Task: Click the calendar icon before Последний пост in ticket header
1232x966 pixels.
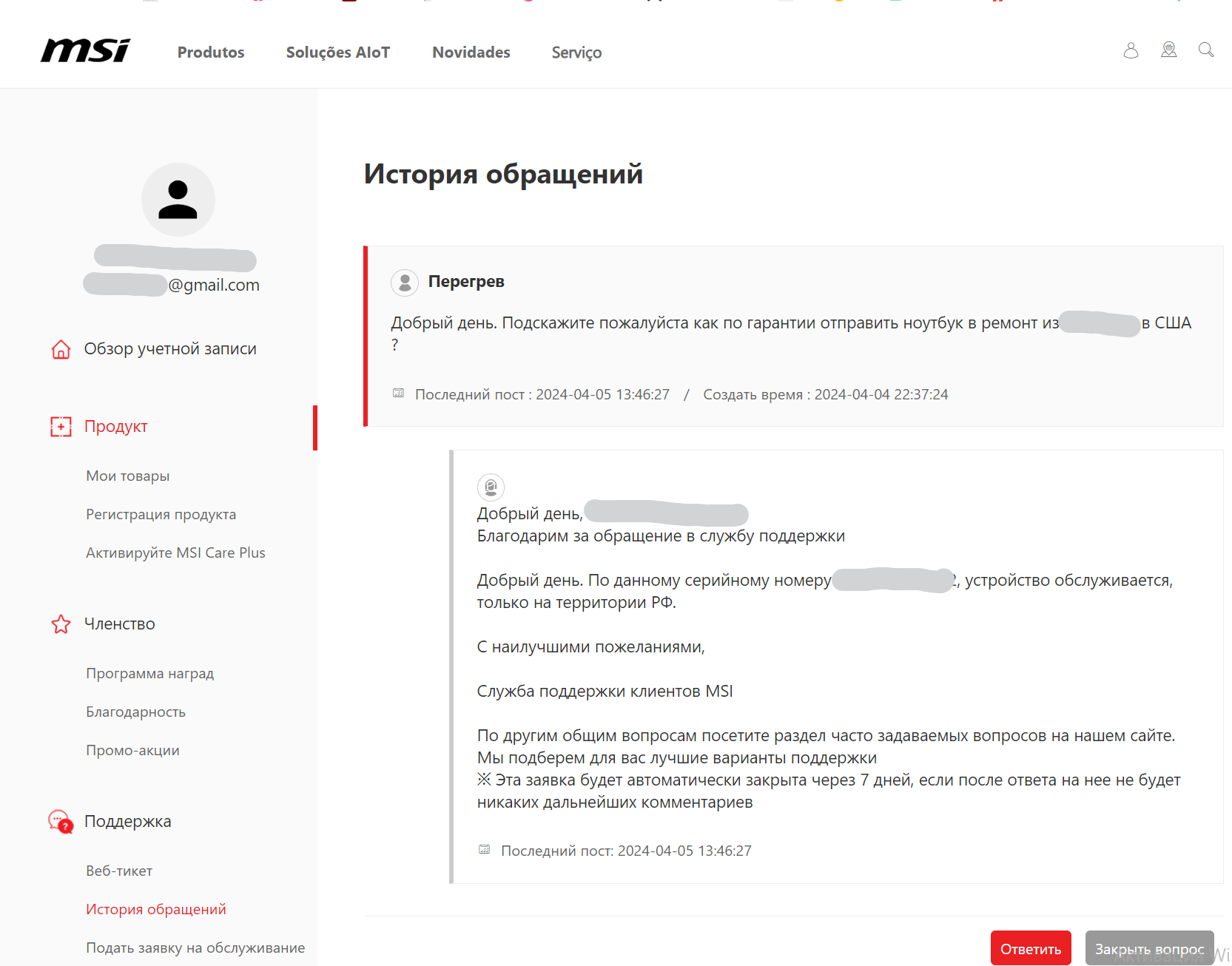Action: (x=398, y=394)
